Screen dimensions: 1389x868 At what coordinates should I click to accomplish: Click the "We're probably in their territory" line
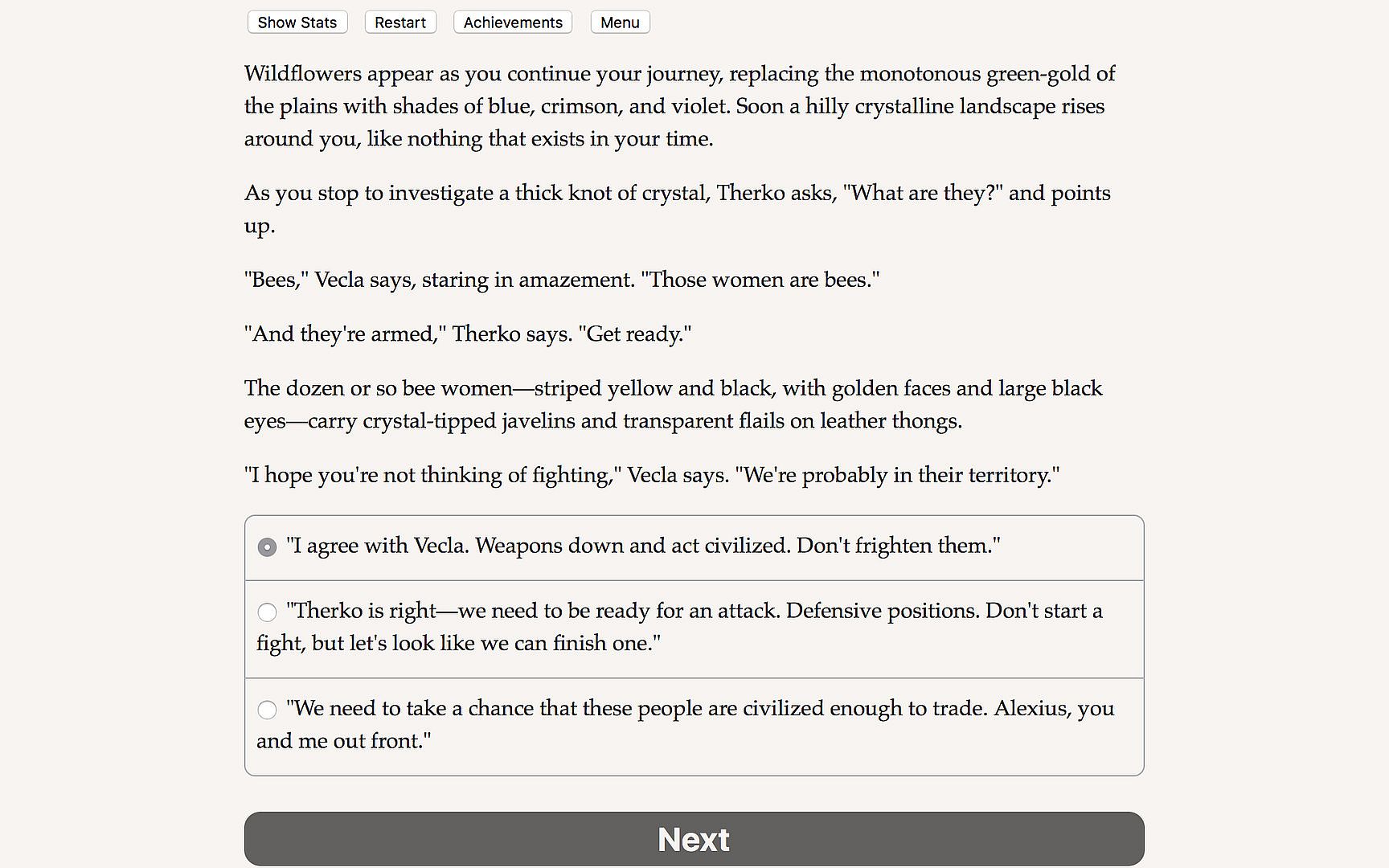click(x=900, y=475)
